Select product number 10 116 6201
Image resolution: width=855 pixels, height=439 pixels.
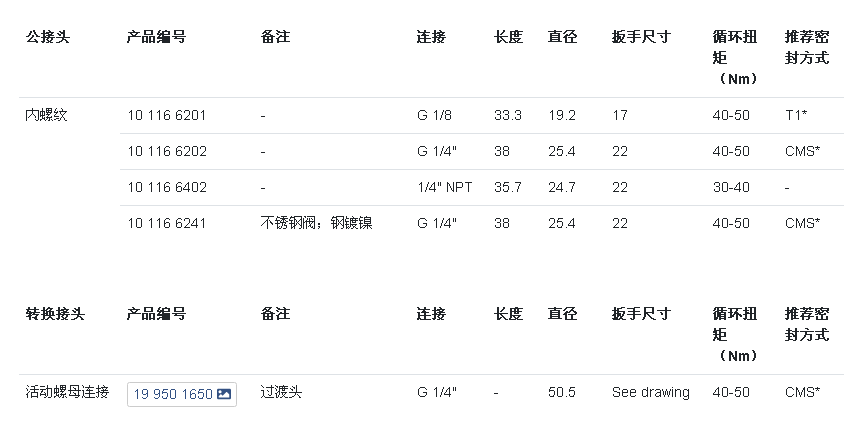tap(167, 116)
